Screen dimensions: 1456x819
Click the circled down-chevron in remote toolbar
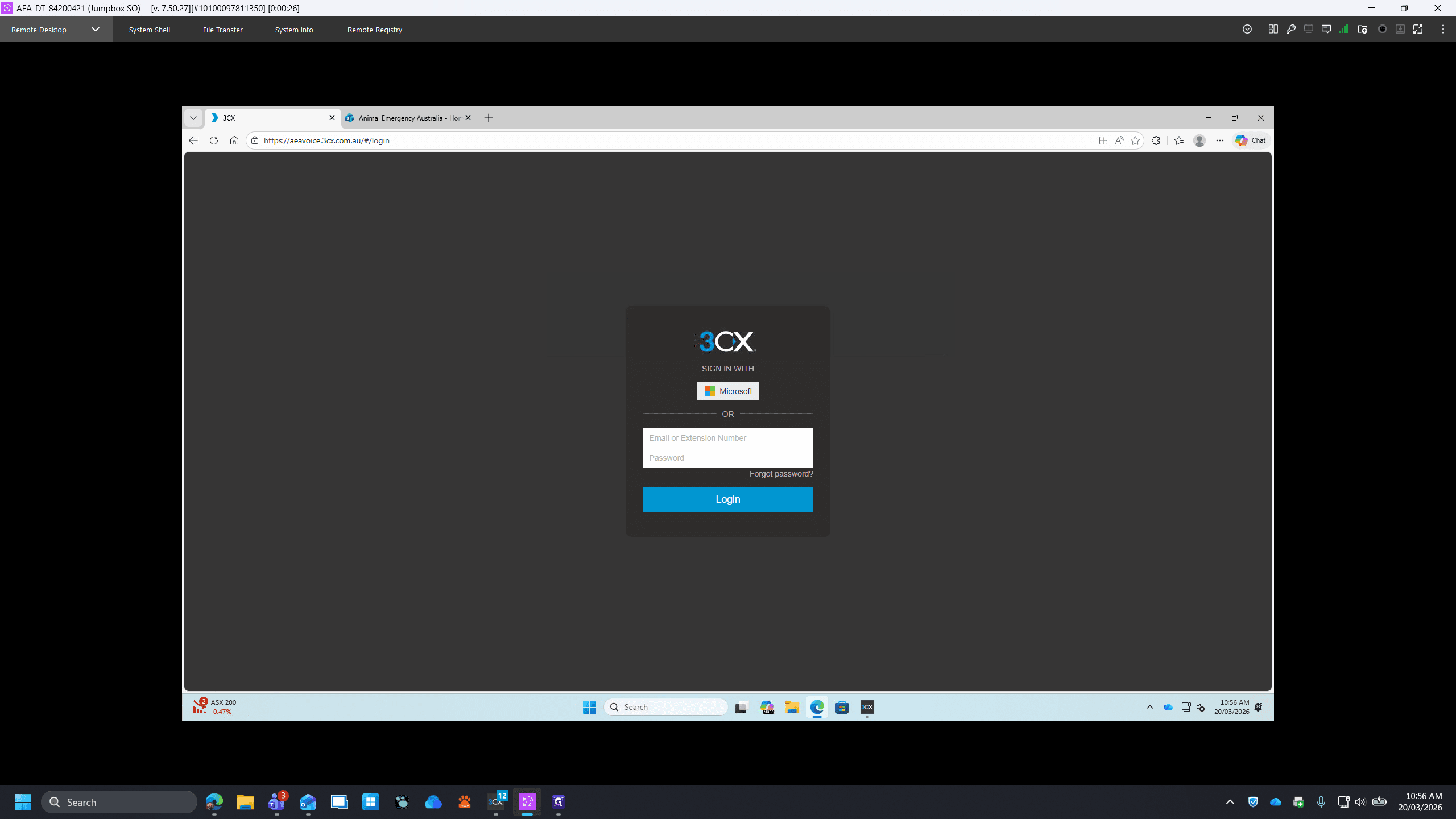(1247, 29)
